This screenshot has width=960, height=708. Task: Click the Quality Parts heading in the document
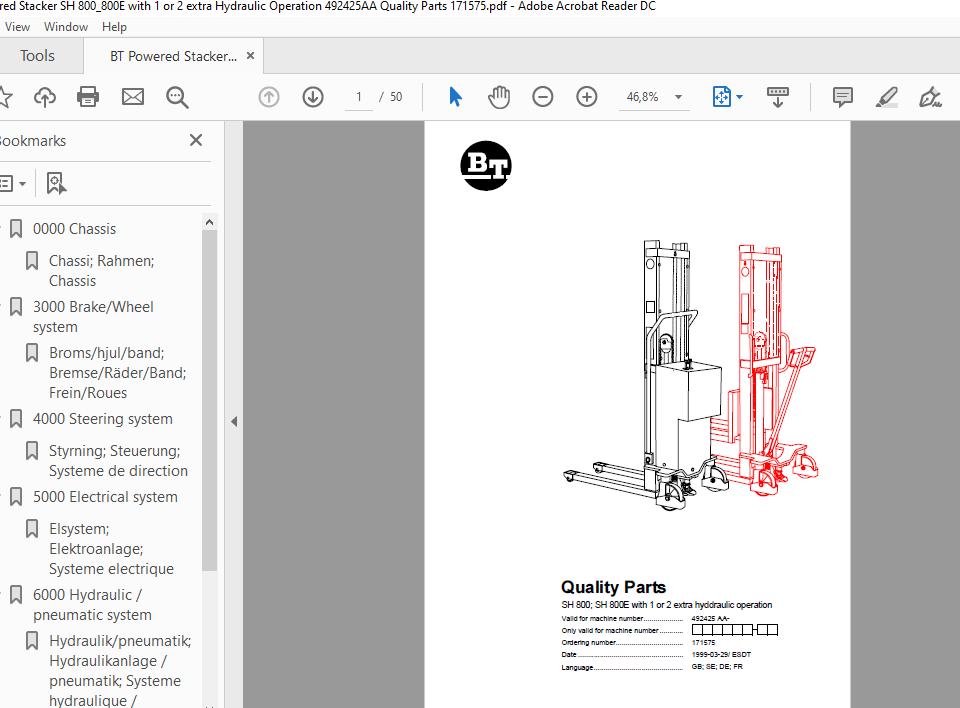(613, 587)
